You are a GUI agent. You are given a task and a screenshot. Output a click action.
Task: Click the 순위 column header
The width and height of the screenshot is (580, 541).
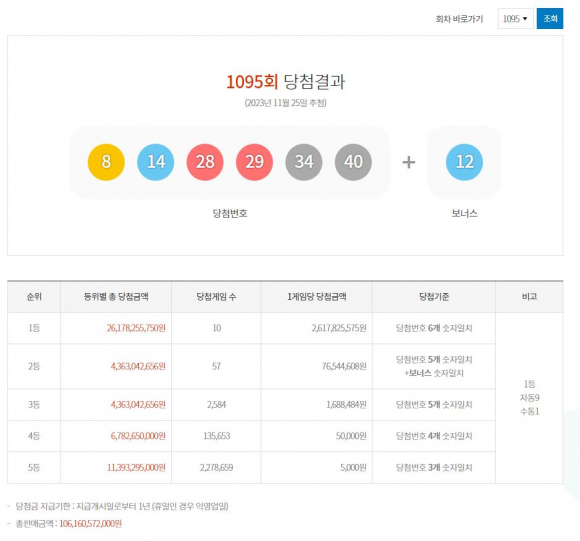(34, 297)
